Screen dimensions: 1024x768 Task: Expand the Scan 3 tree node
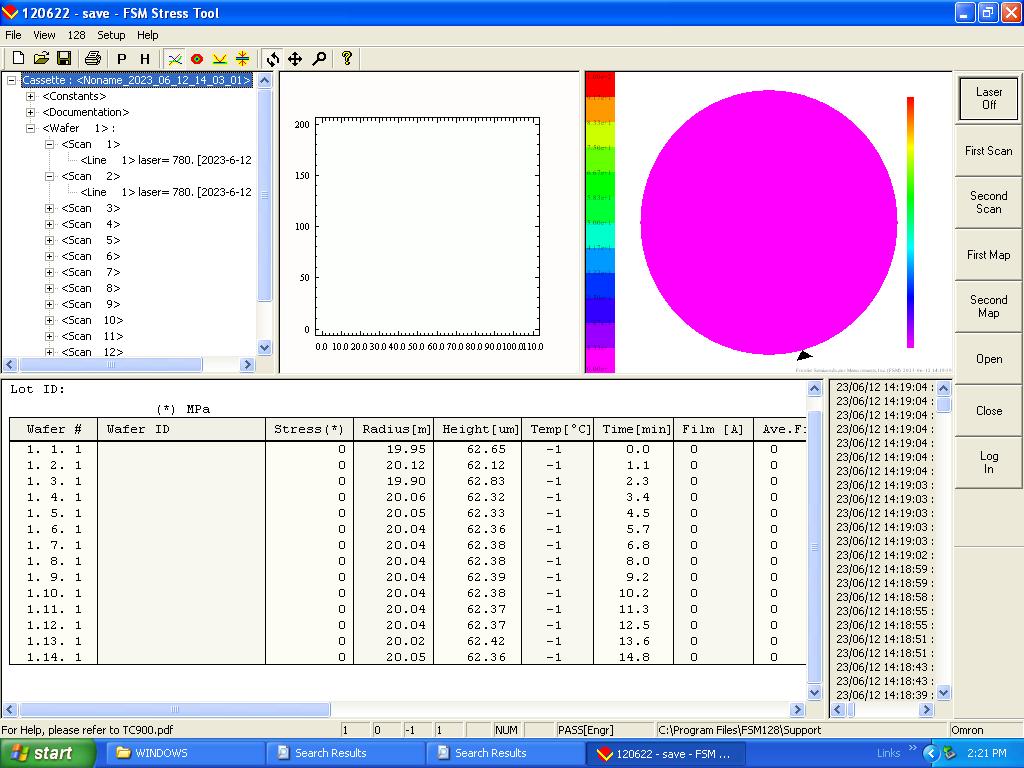point(49,208)
